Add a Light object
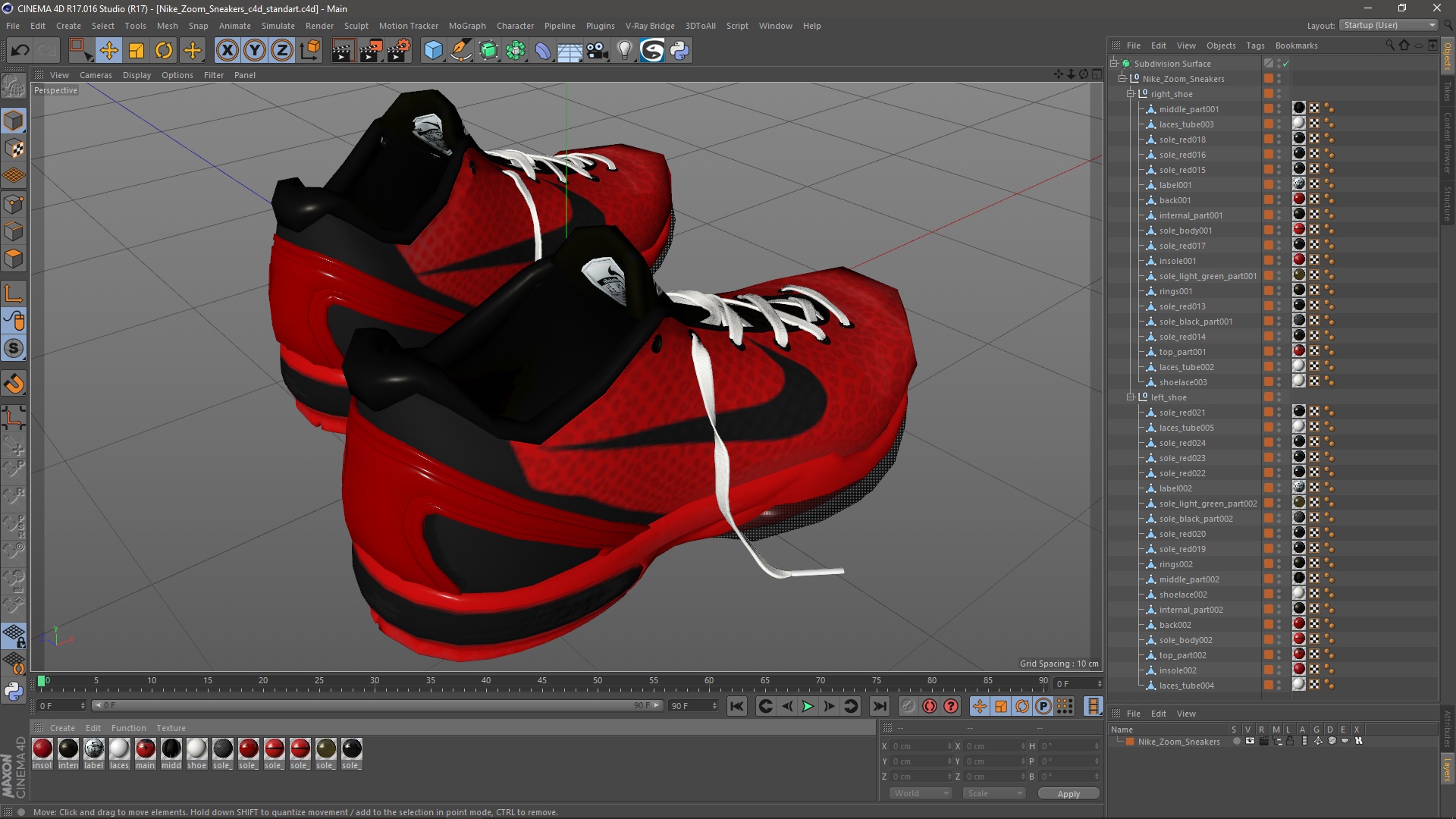 pyautogui.click(x=625, y=51)
